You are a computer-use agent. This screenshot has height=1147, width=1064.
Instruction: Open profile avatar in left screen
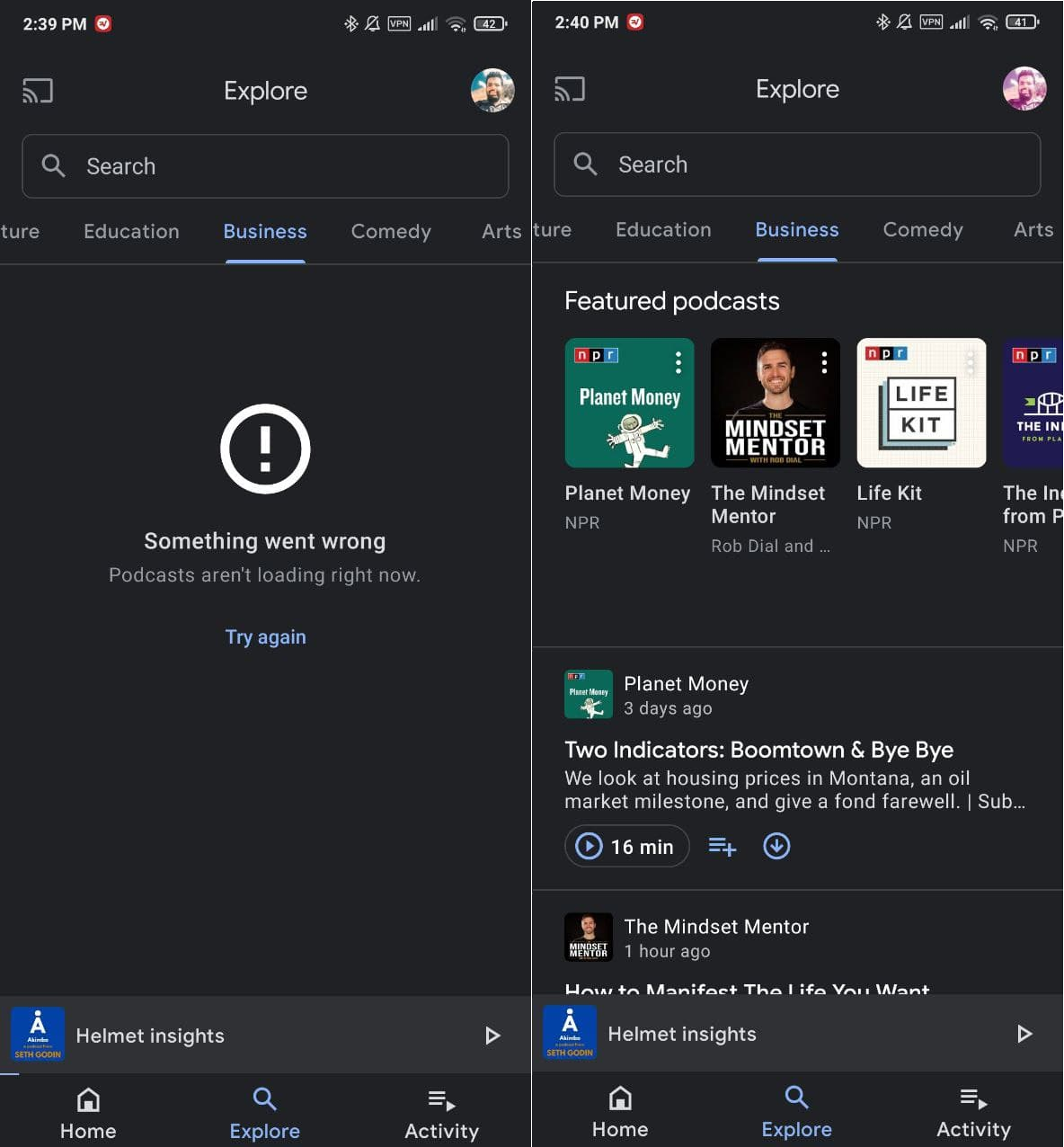click(492, 91)
